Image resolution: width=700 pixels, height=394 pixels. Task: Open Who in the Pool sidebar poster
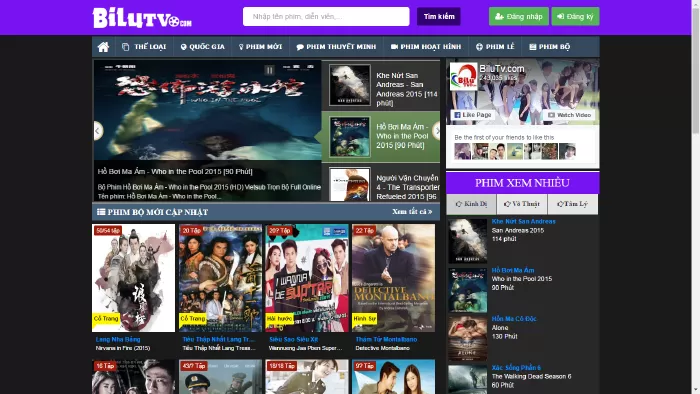(467, 290)
